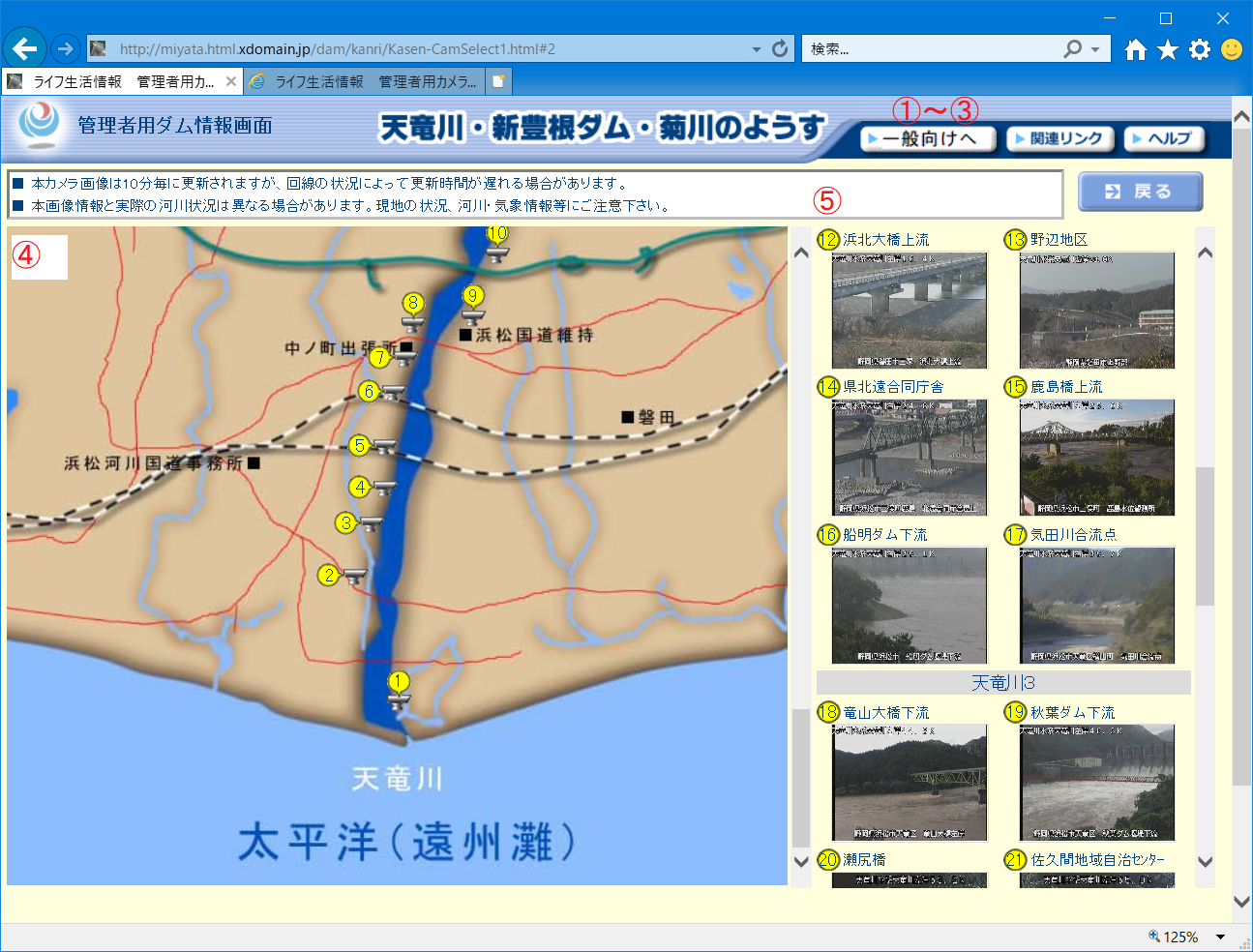Click the map pane scroll down arrow
This screenshot has height=952, width=1253.
[801, 861]
